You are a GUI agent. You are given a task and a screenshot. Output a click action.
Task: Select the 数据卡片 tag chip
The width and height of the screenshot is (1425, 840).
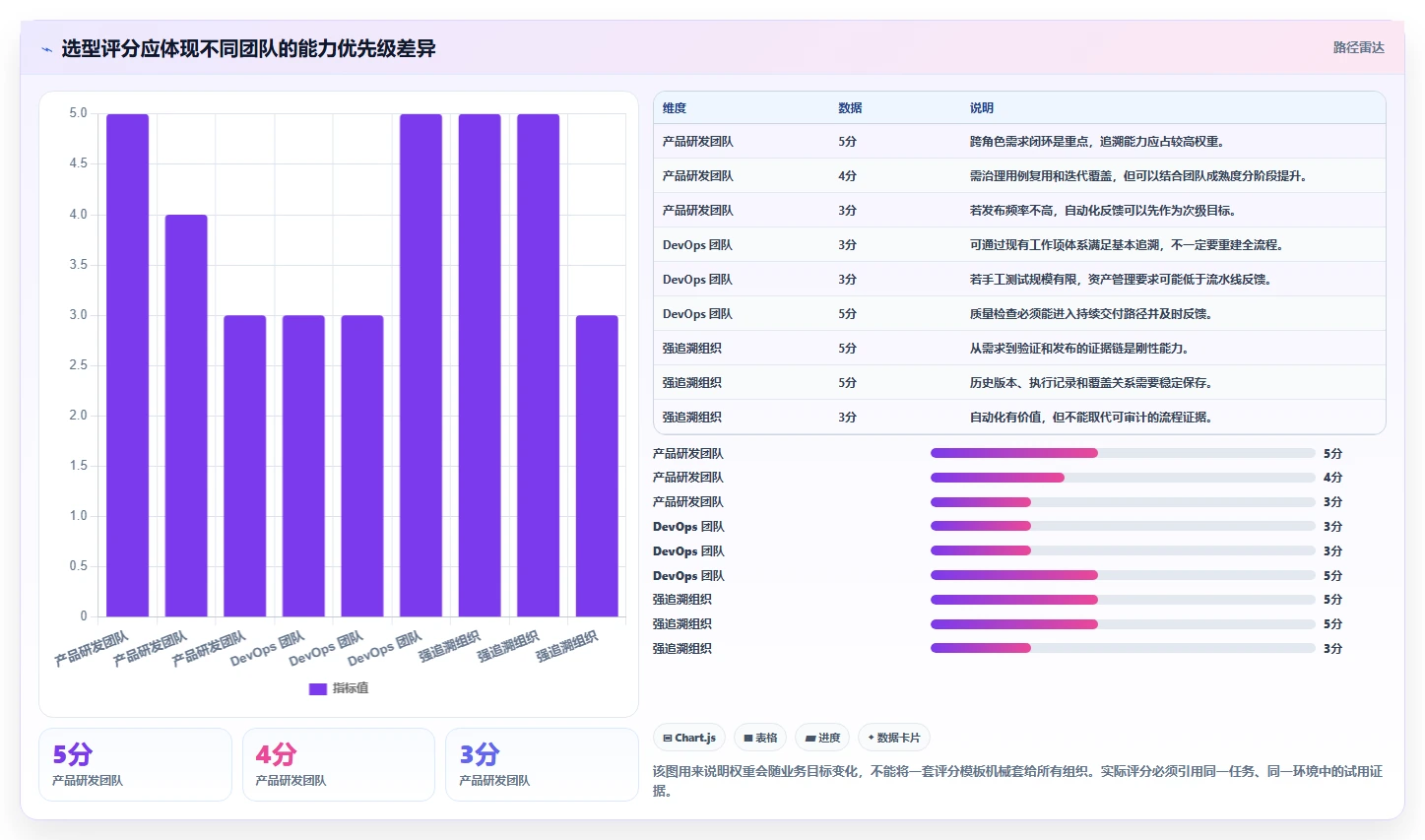(894, 738)
